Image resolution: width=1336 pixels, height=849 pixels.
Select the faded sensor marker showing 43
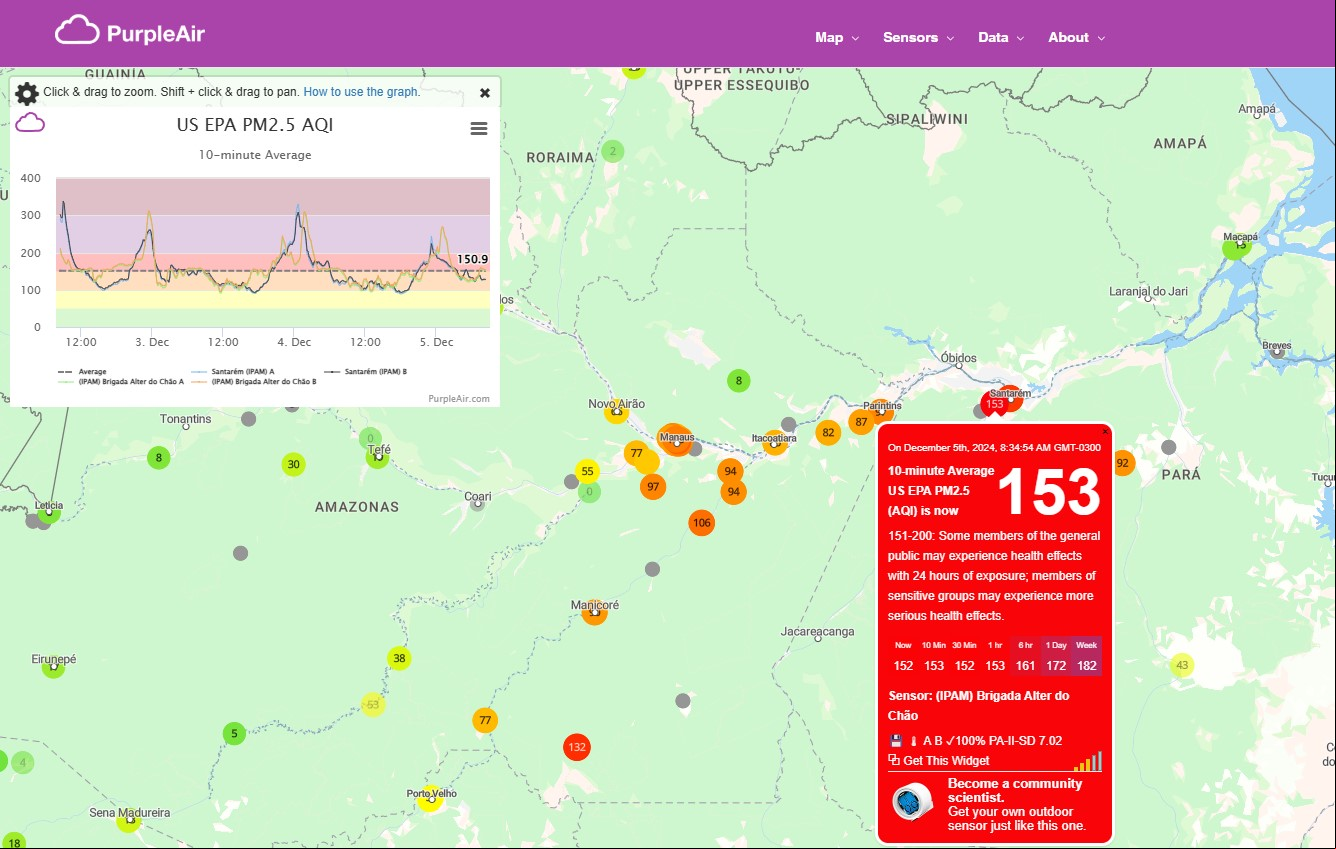[1182, 665]
